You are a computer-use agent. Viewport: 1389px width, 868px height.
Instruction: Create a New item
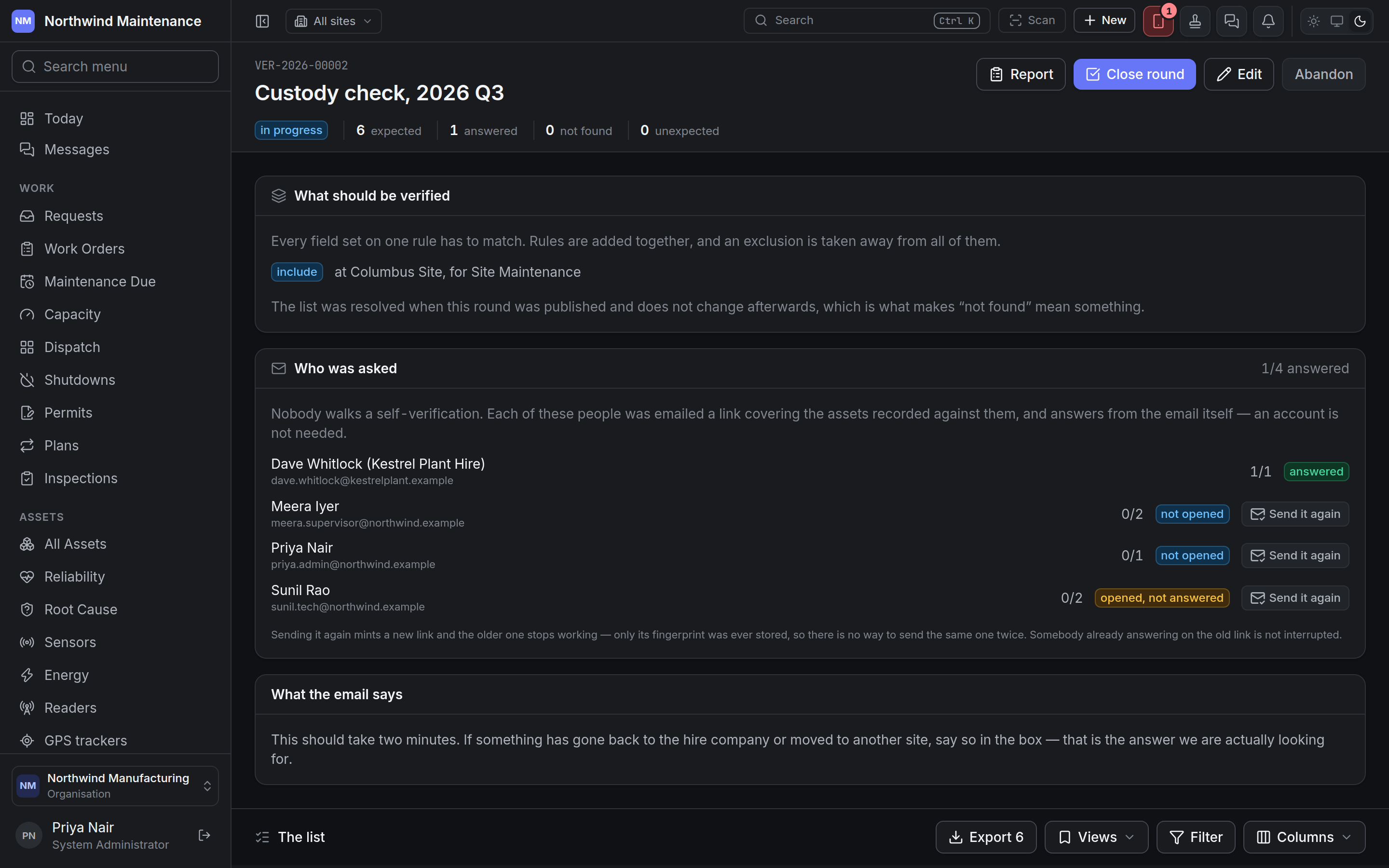(x=1104, y=21)
